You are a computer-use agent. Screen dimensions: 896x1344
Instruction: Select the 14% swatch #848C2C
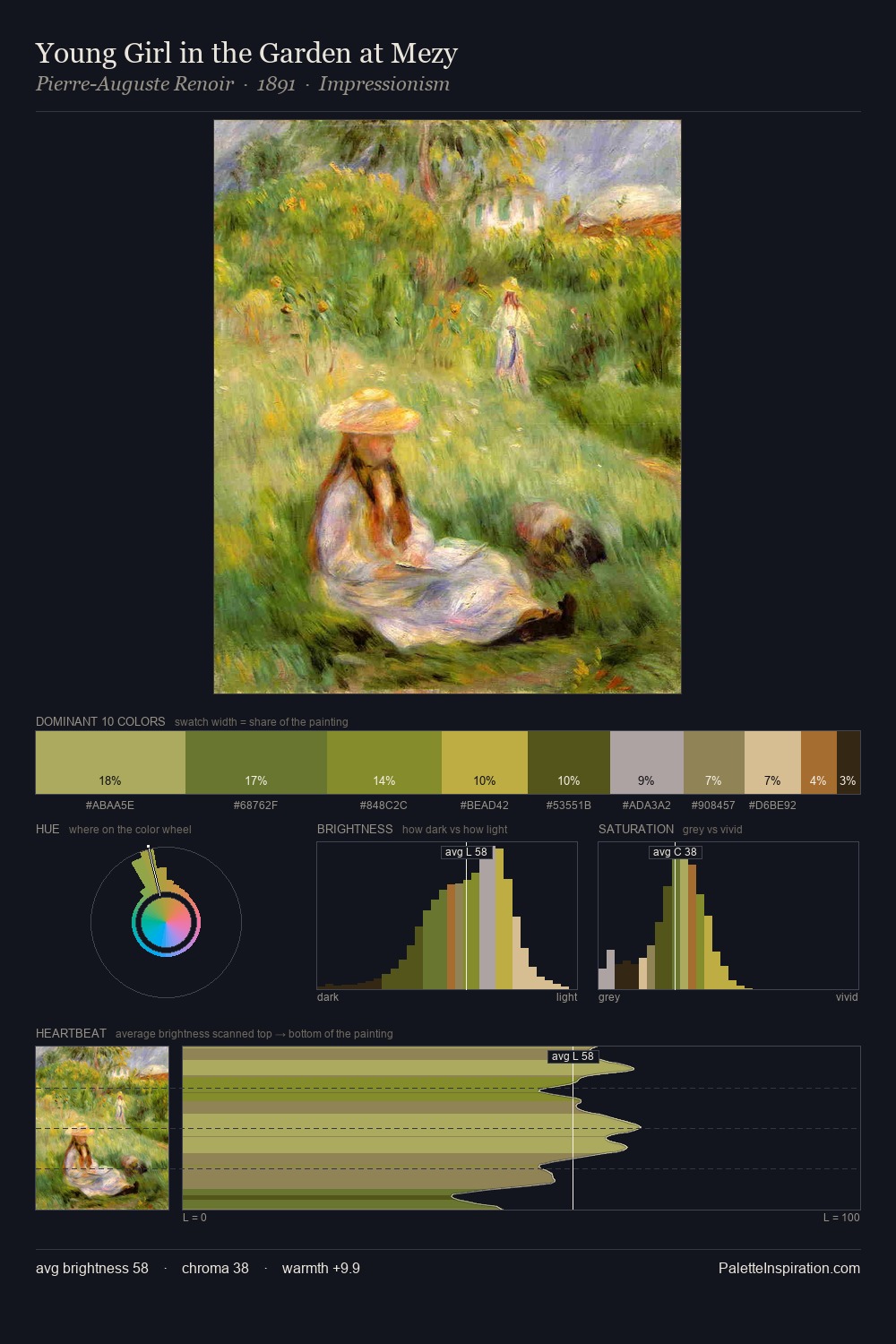click(x=384, y=762)
